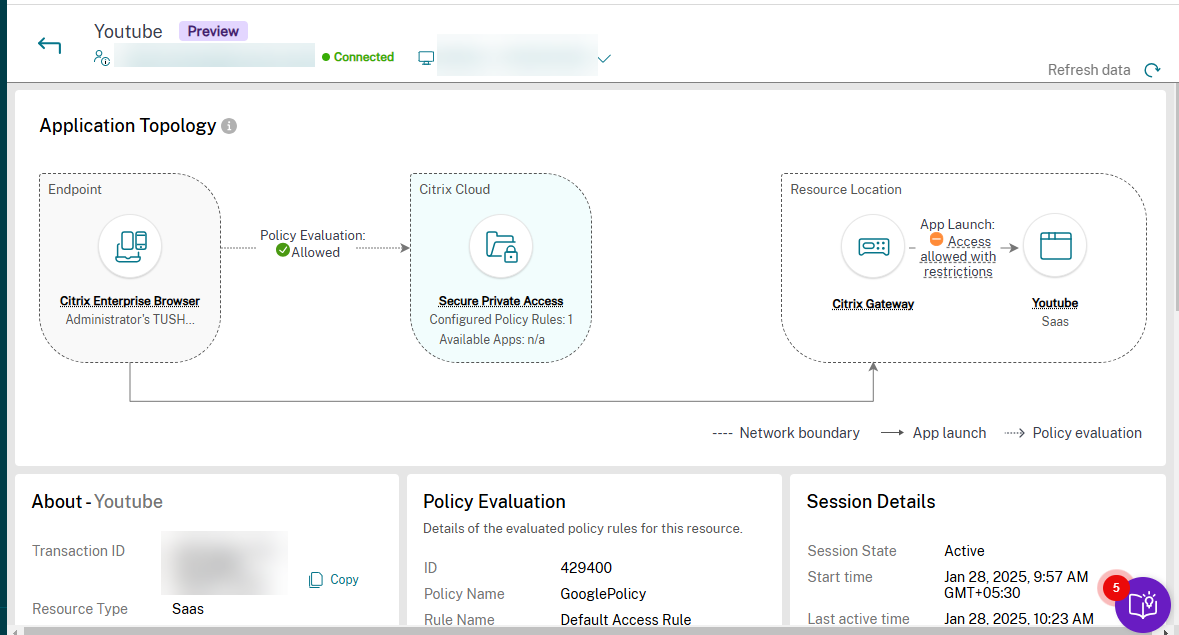Copy the Transaction ID
The image size is (1179, 635).
(x=334, y=579)
